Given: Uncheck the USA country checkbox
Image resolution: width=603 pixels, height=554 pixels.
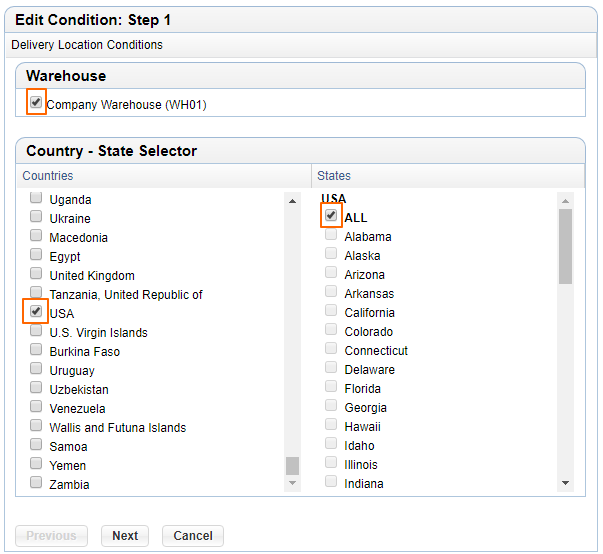Looking at the screenshot, I should point(36,311).
